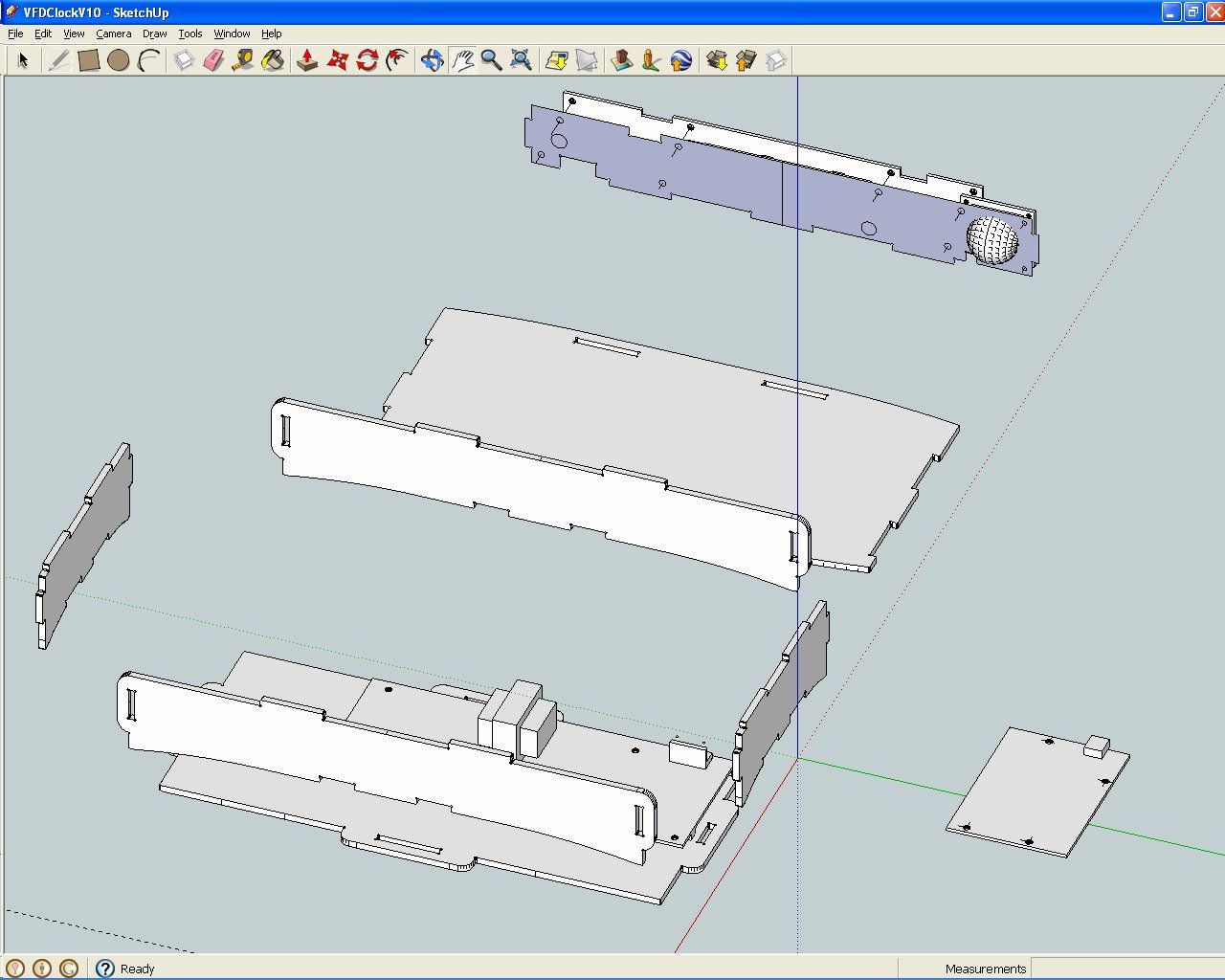The width and height of the screenshot is (1225, 980).
Task: Select the Rotate tool
Action: [367, 60]
